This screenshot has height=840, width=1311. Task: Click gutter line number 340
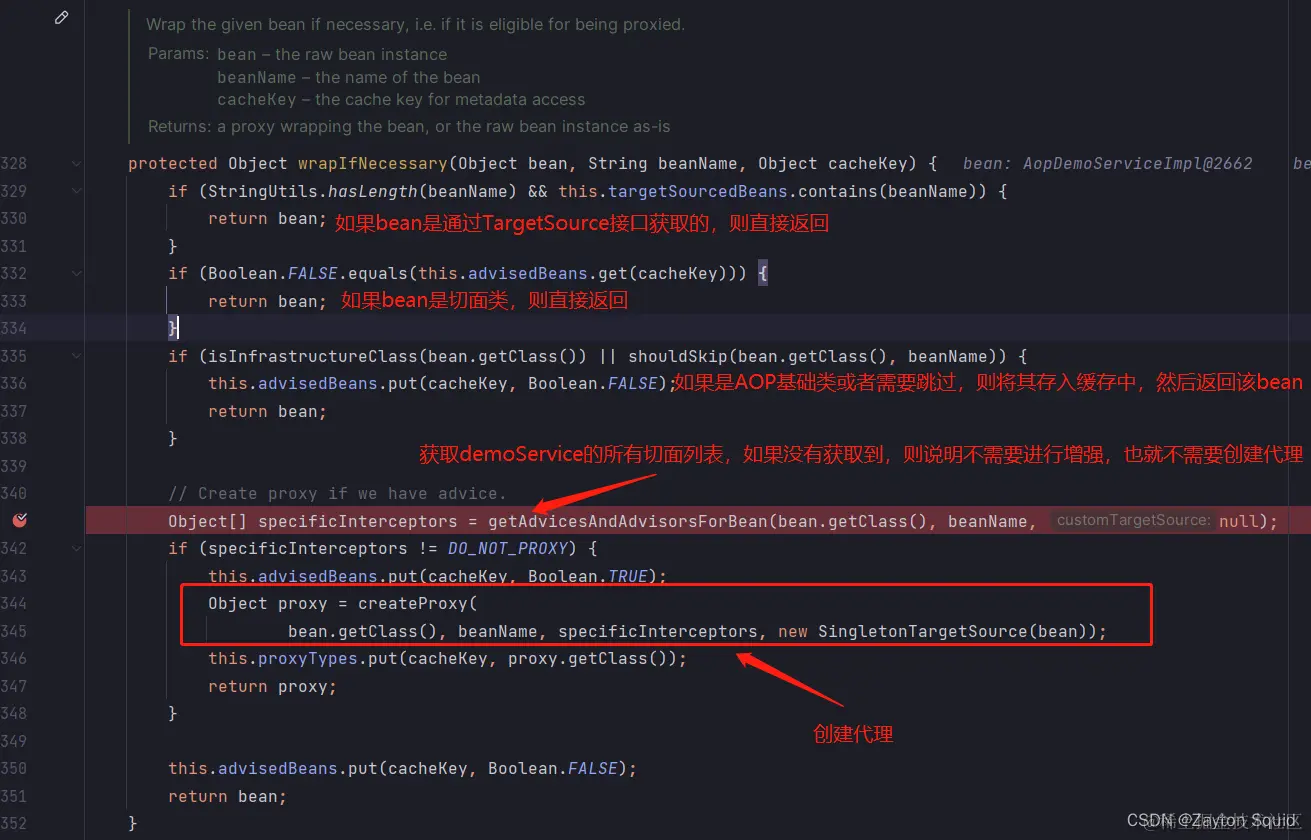[14, 493]
